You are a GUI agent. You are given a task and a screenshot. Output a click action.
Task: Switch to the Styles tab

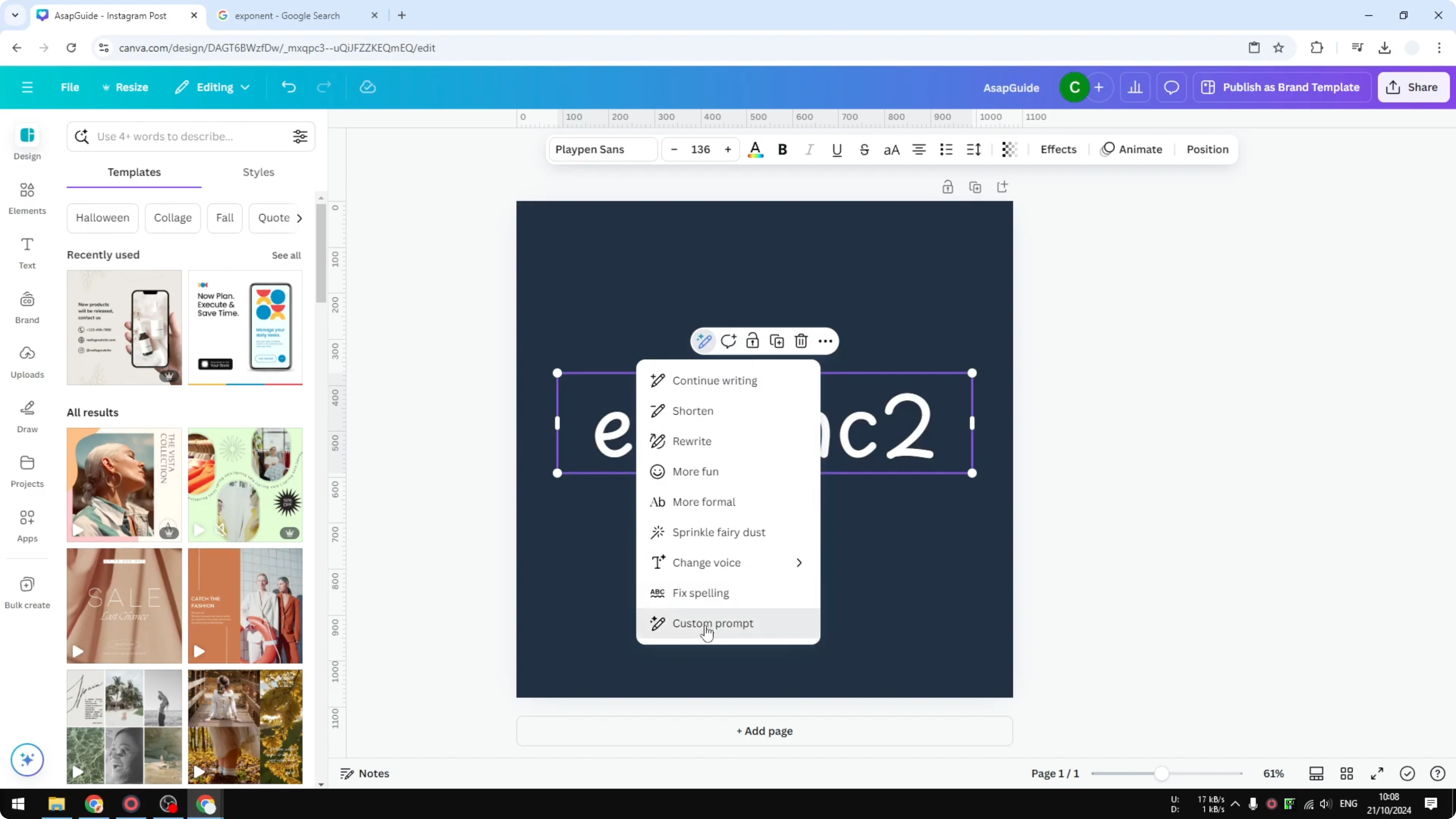[258, 173]
